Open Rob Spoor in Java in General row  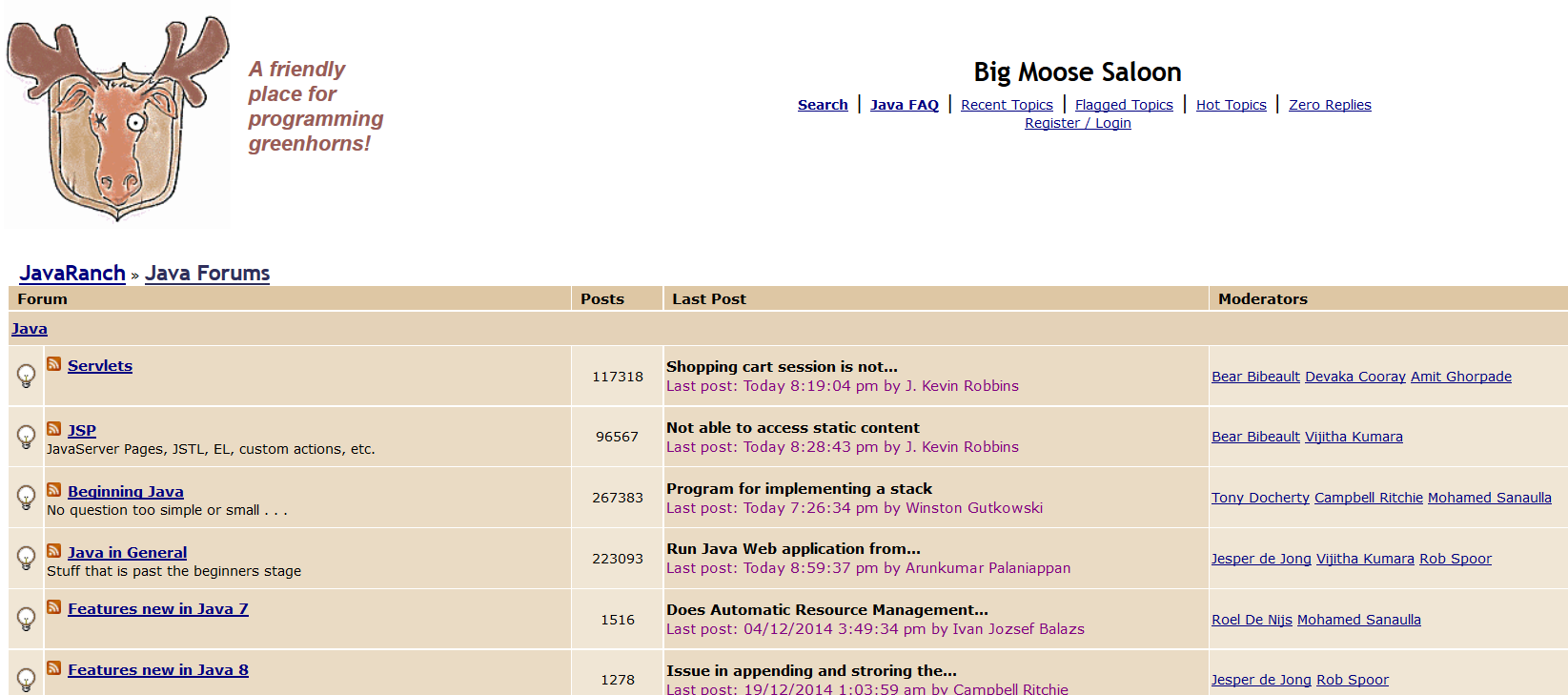1456,559
